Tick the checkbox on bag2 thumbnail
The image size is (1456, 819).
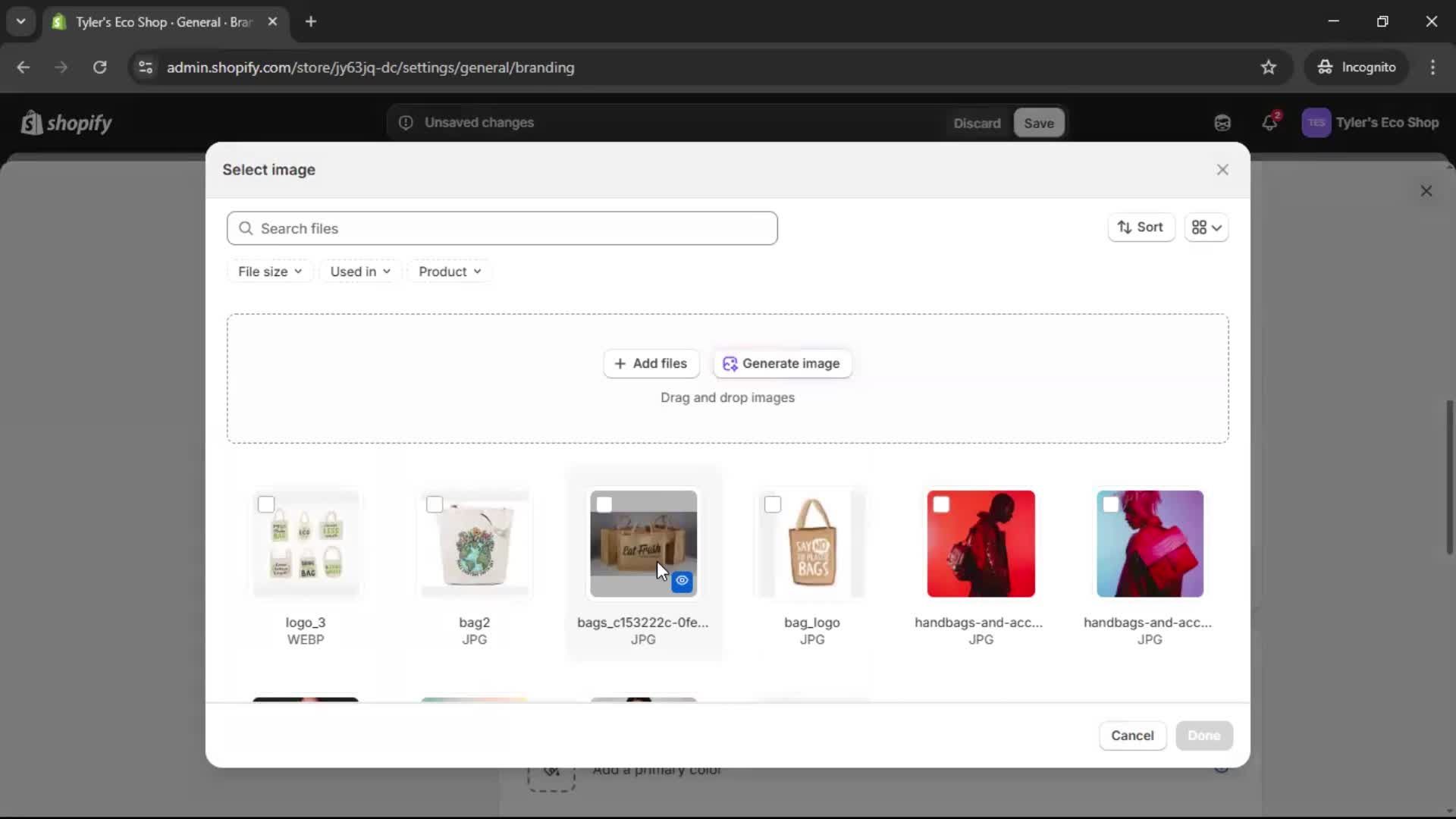coord(435,504)
